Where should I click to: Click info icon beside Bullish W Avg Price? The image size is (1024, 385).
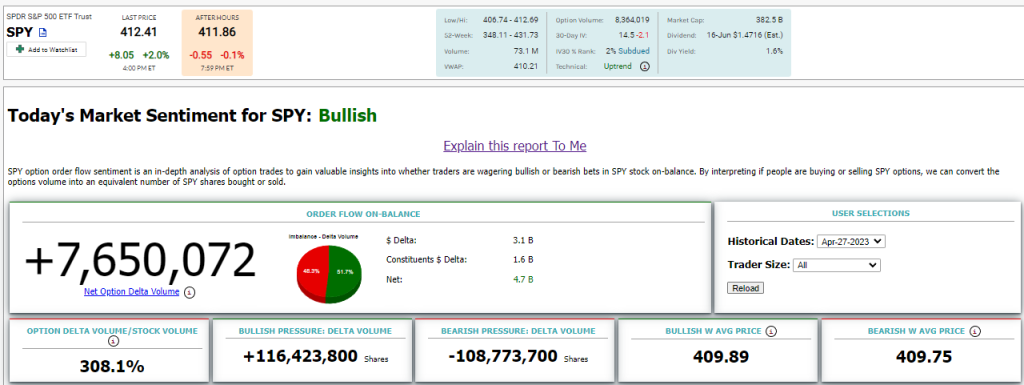click(x=771, y=331)
